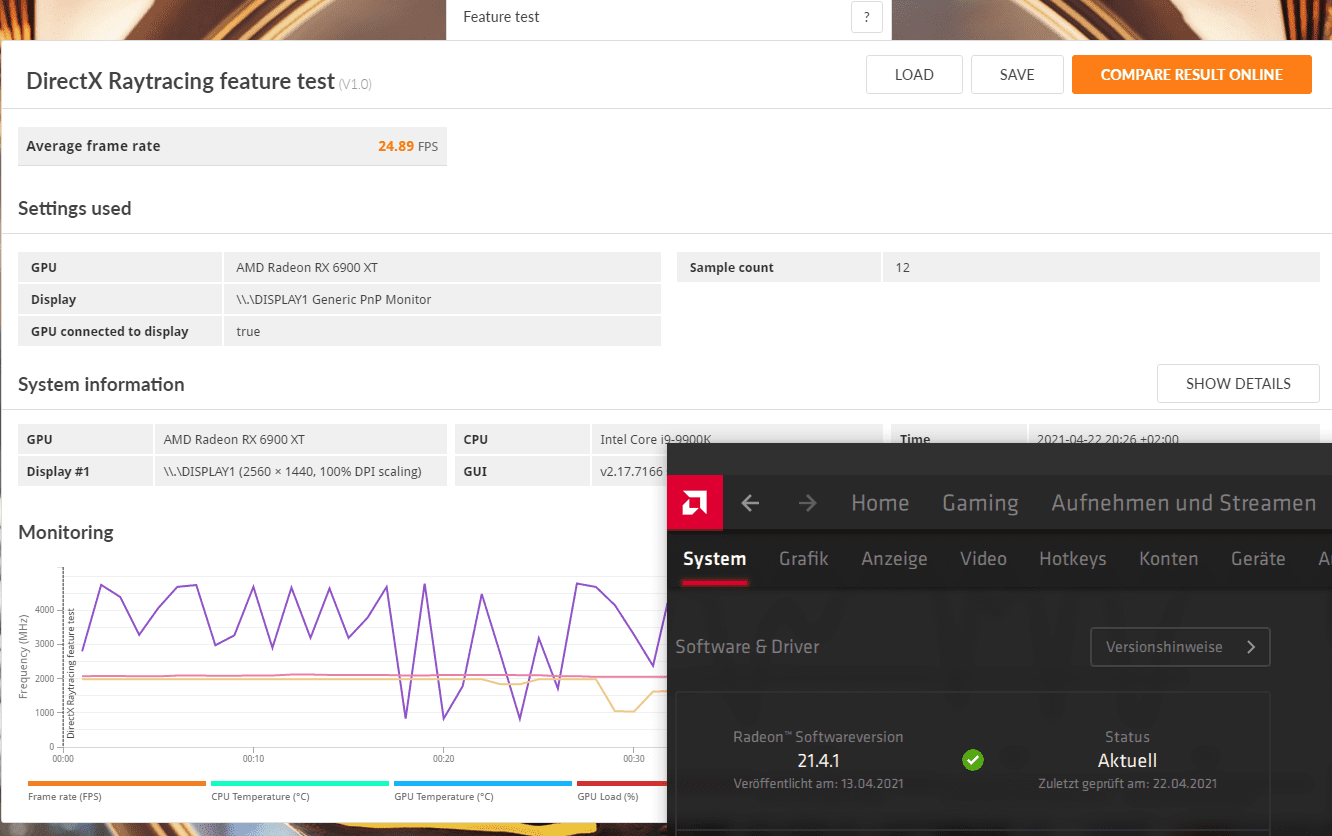The height and width of the screenshot is (836, 1332).
Task: Open the Gaming tab
Action: pyautogui.click(x=980, y=503)
